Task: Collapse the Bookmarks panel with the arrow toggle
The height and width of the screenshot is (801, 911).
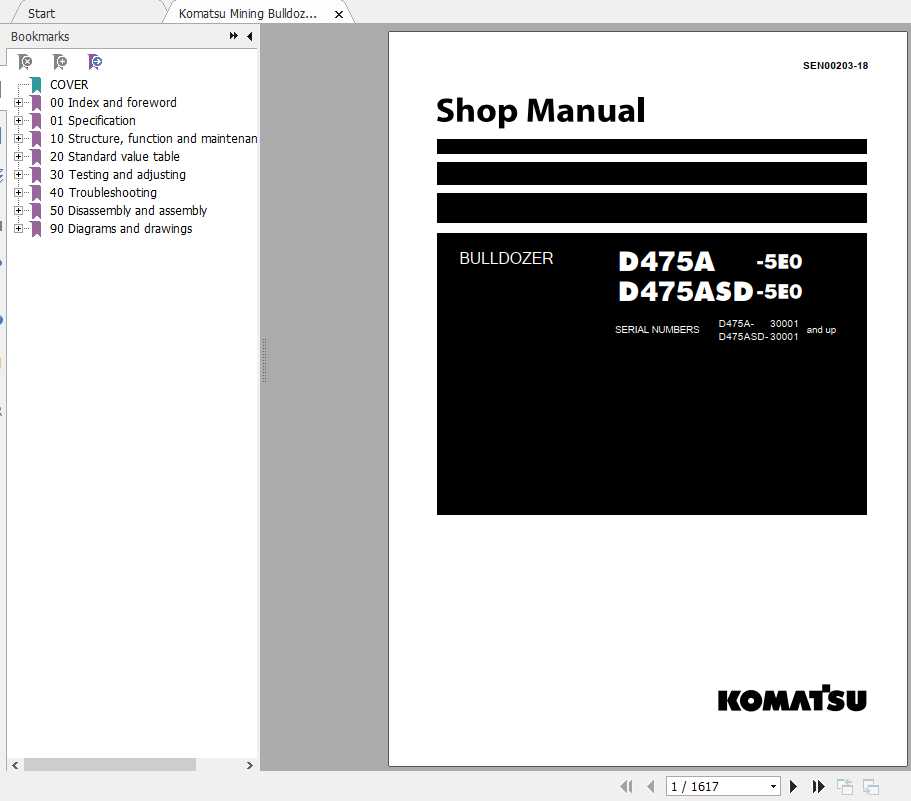Action: (x=249, y=36)
